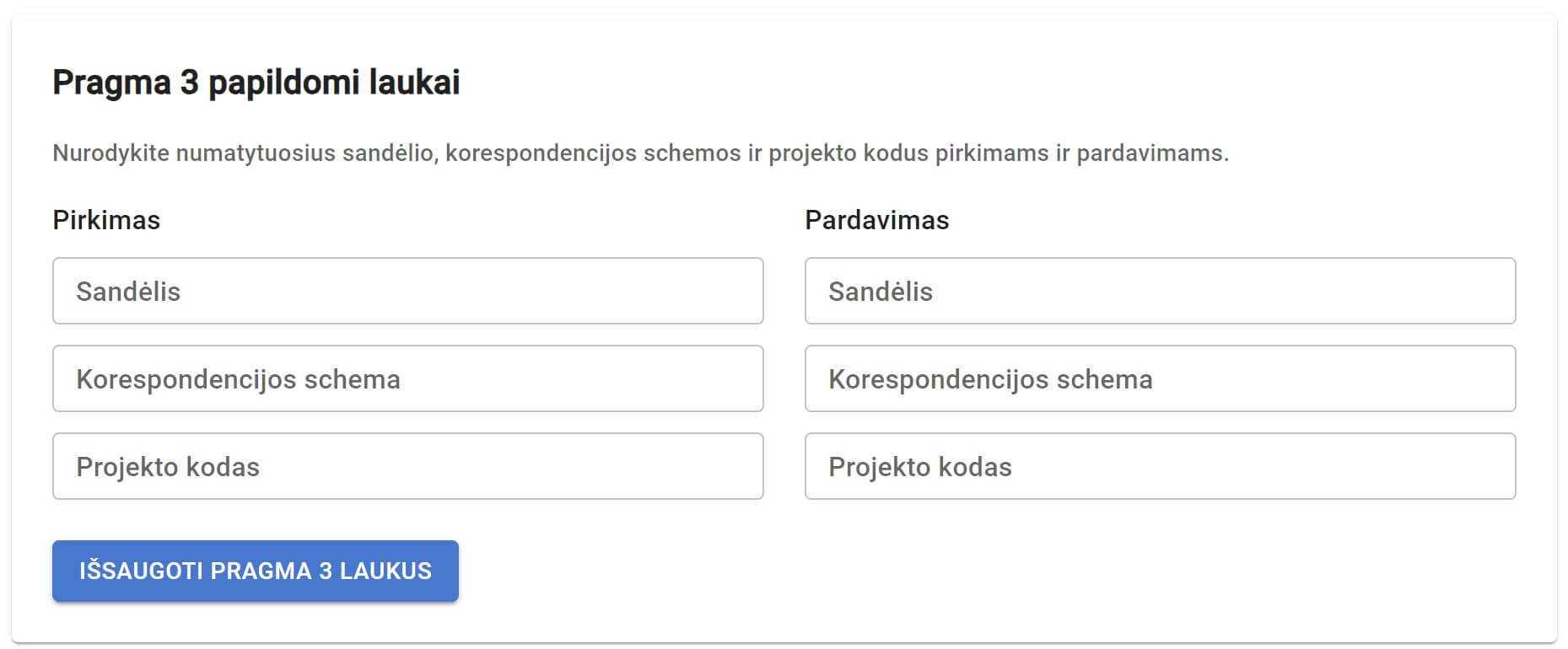Click the Sandėlis field under Pardavimas

tap(1160, 291)
